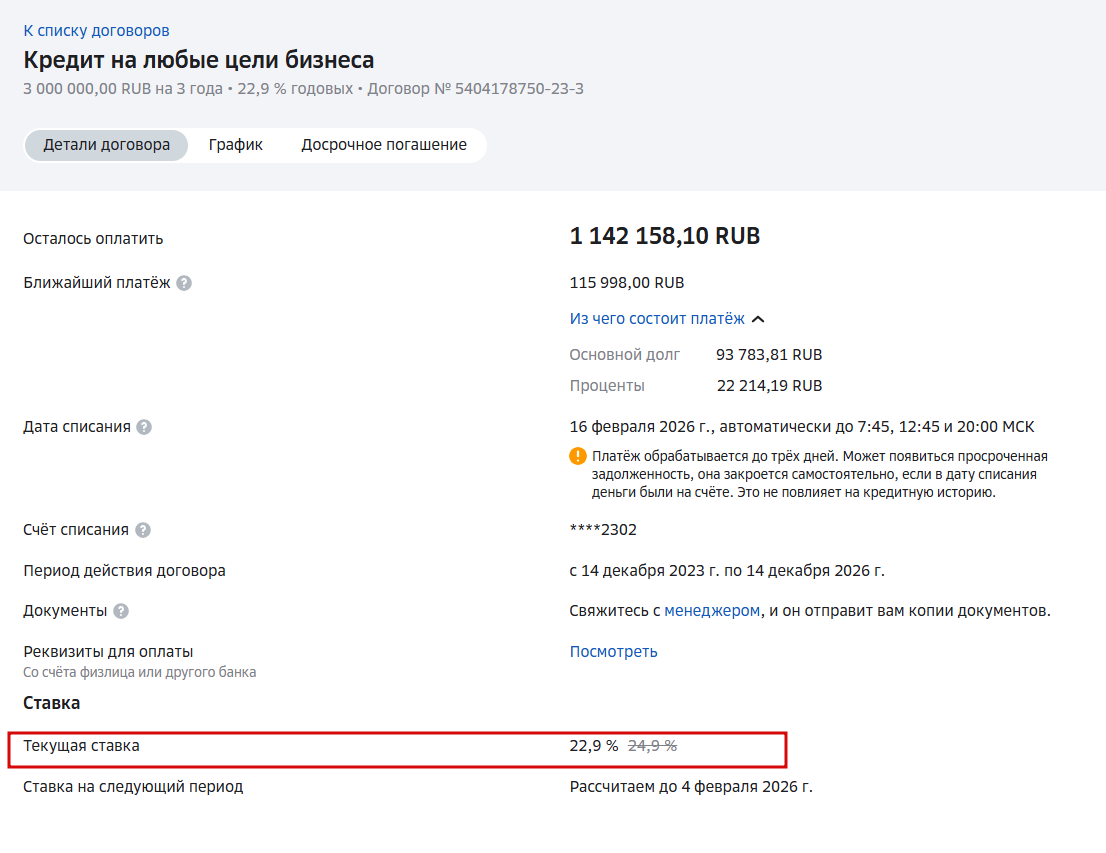This screenshot has width=1106, height=853.
Task: Click the Проценты amount 22 214,19 RUB
Action: (769, 386)
